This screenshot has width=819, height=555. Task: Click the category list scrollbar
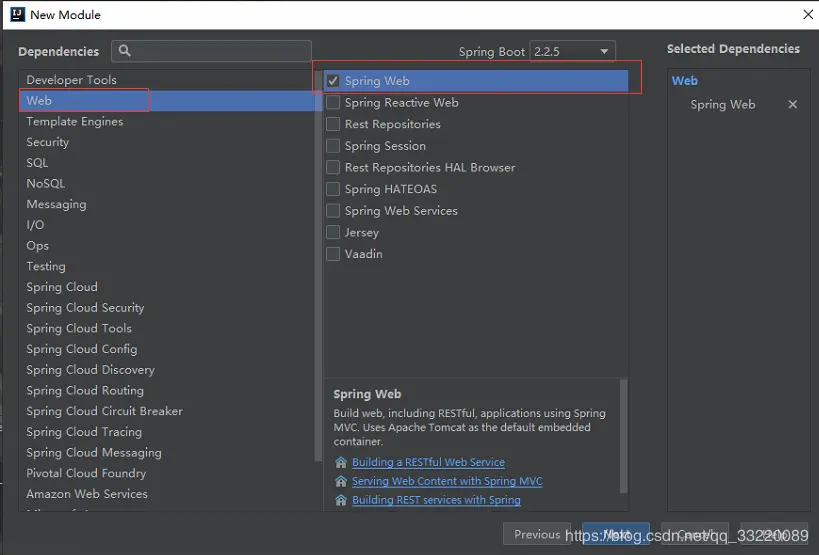(x=318, y=266)
